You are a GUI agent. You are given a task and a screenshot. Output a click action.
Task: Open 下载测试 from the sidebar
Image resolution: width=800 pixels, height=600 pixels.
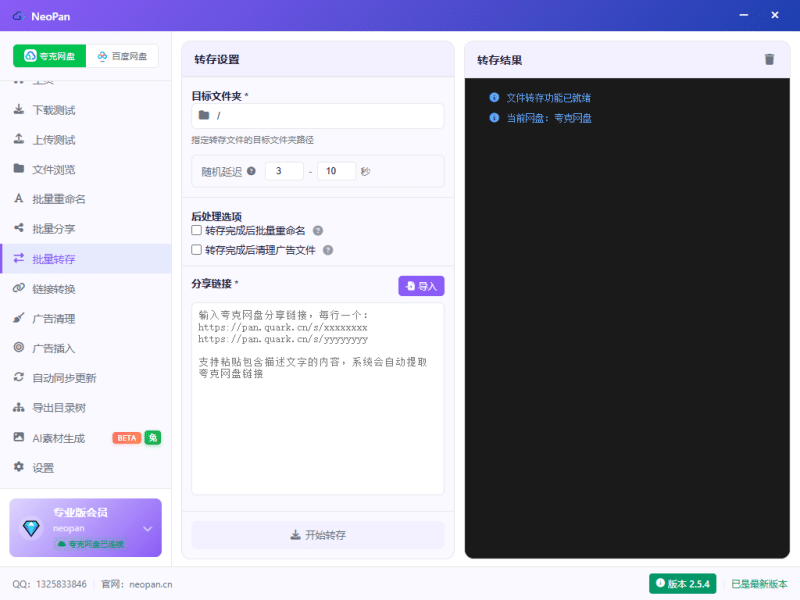(x=54, y=110)
